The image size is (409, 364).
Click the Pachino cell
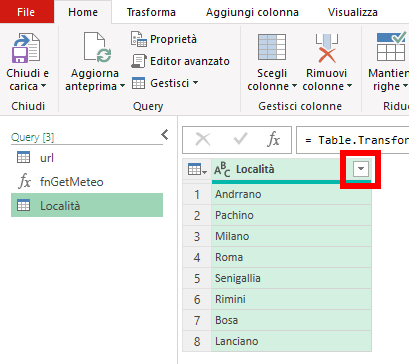[x=291, y=215]
